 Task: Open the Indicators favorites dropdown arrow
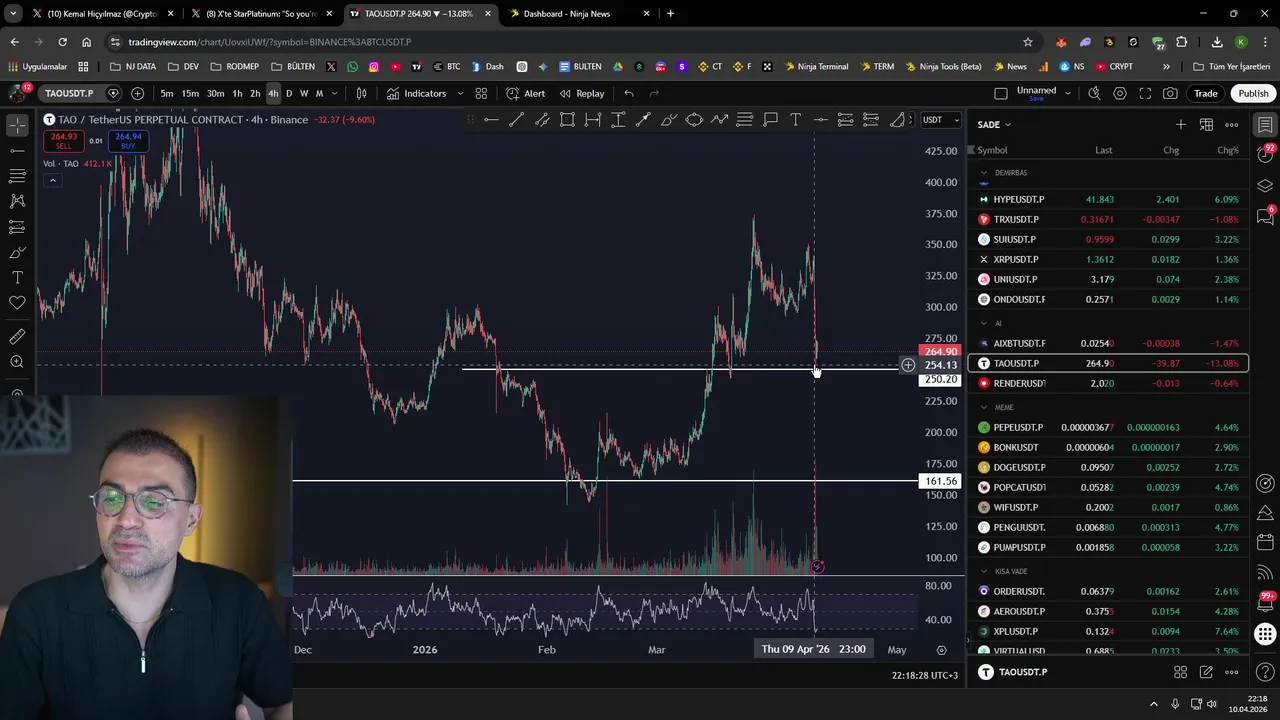(x=460, y=93)
